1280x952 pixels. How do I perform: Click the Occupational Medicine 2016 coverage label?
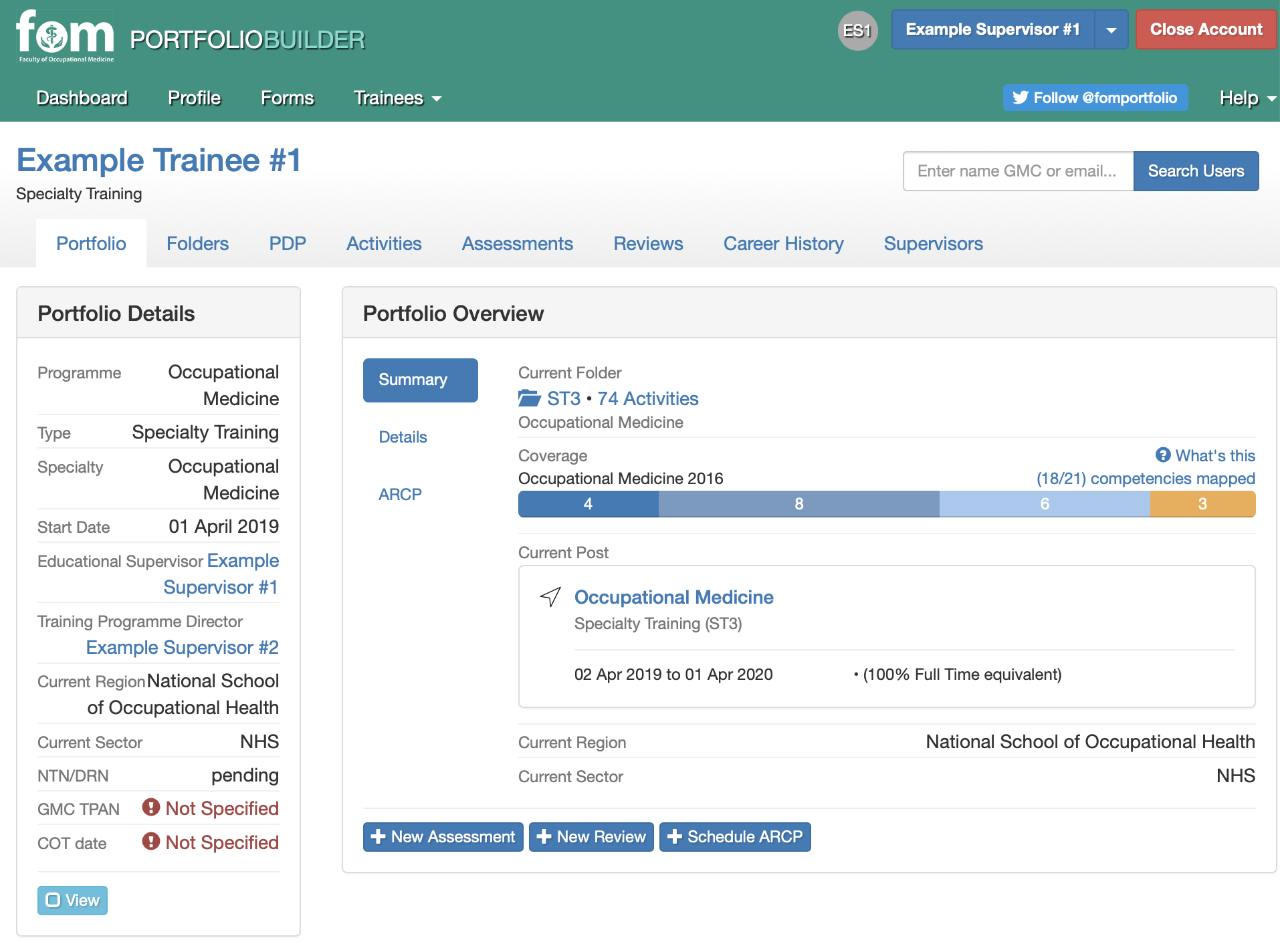tap(621, 479)
